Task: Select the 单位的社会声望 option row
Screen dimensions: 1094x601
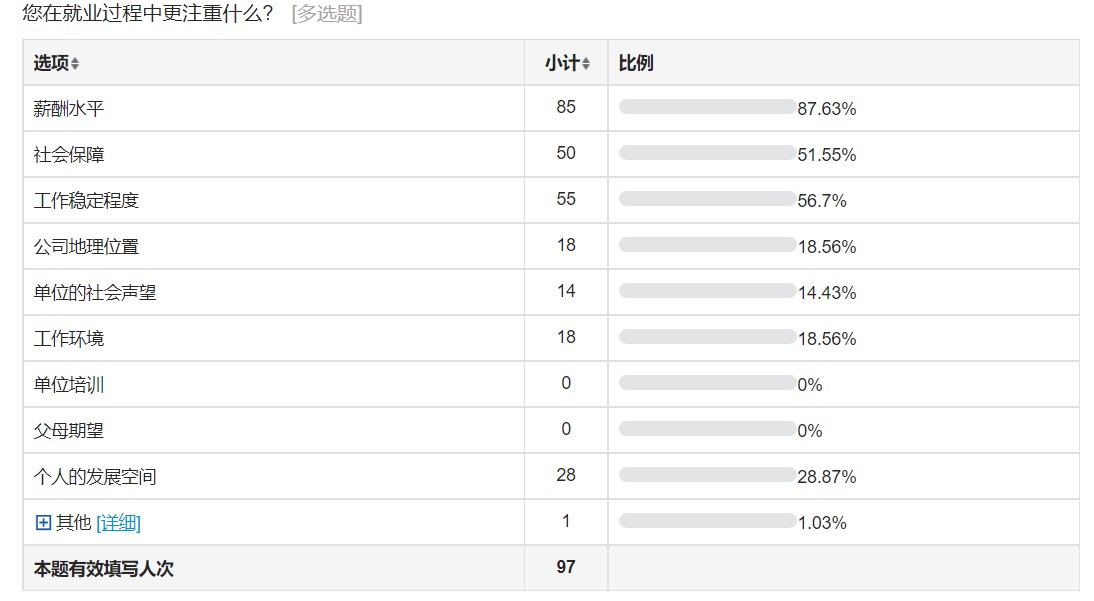Action: [95, 292]
